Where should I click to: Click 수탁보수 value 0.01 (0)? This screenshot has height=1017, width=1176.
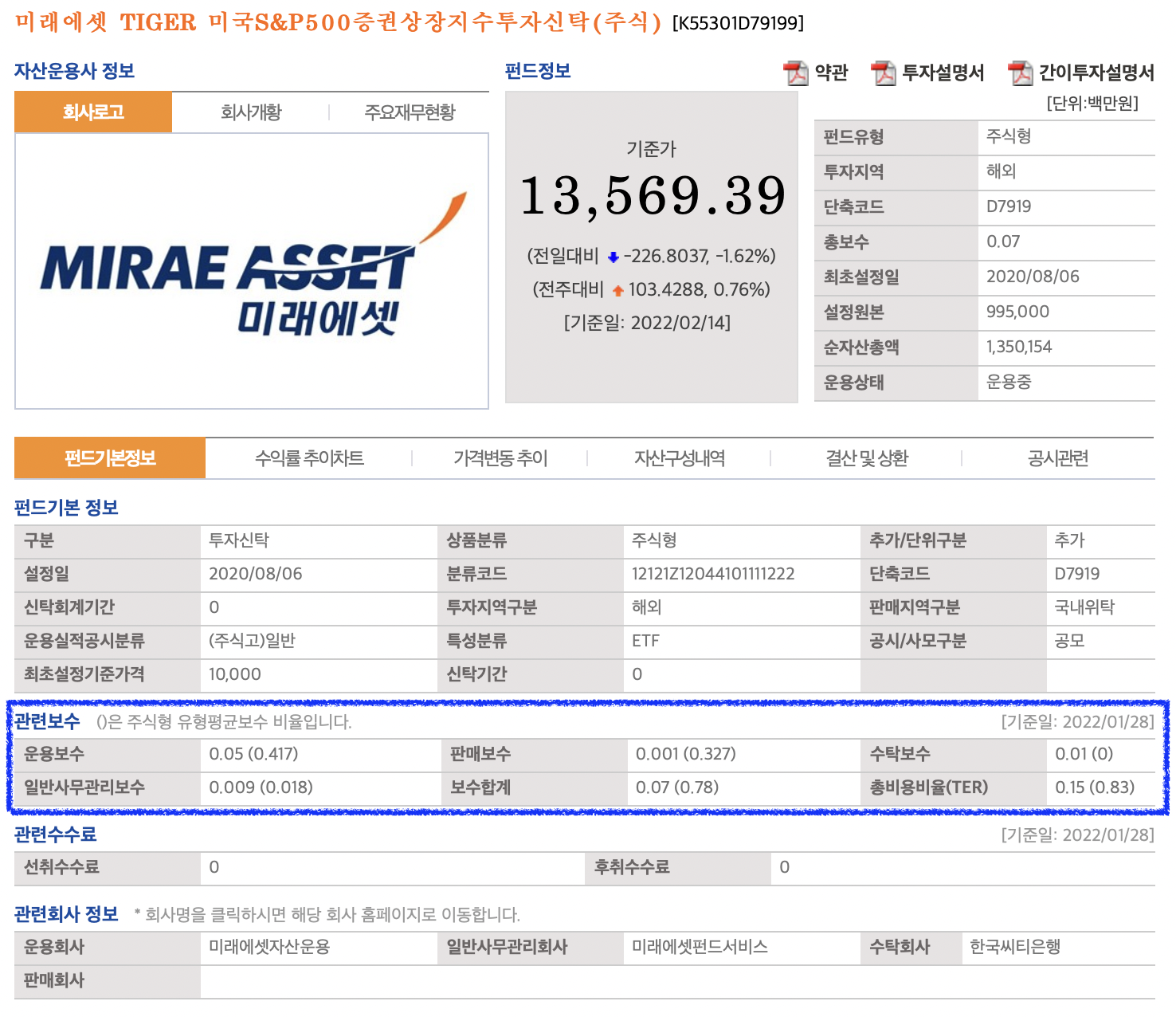pos(1084,754)
